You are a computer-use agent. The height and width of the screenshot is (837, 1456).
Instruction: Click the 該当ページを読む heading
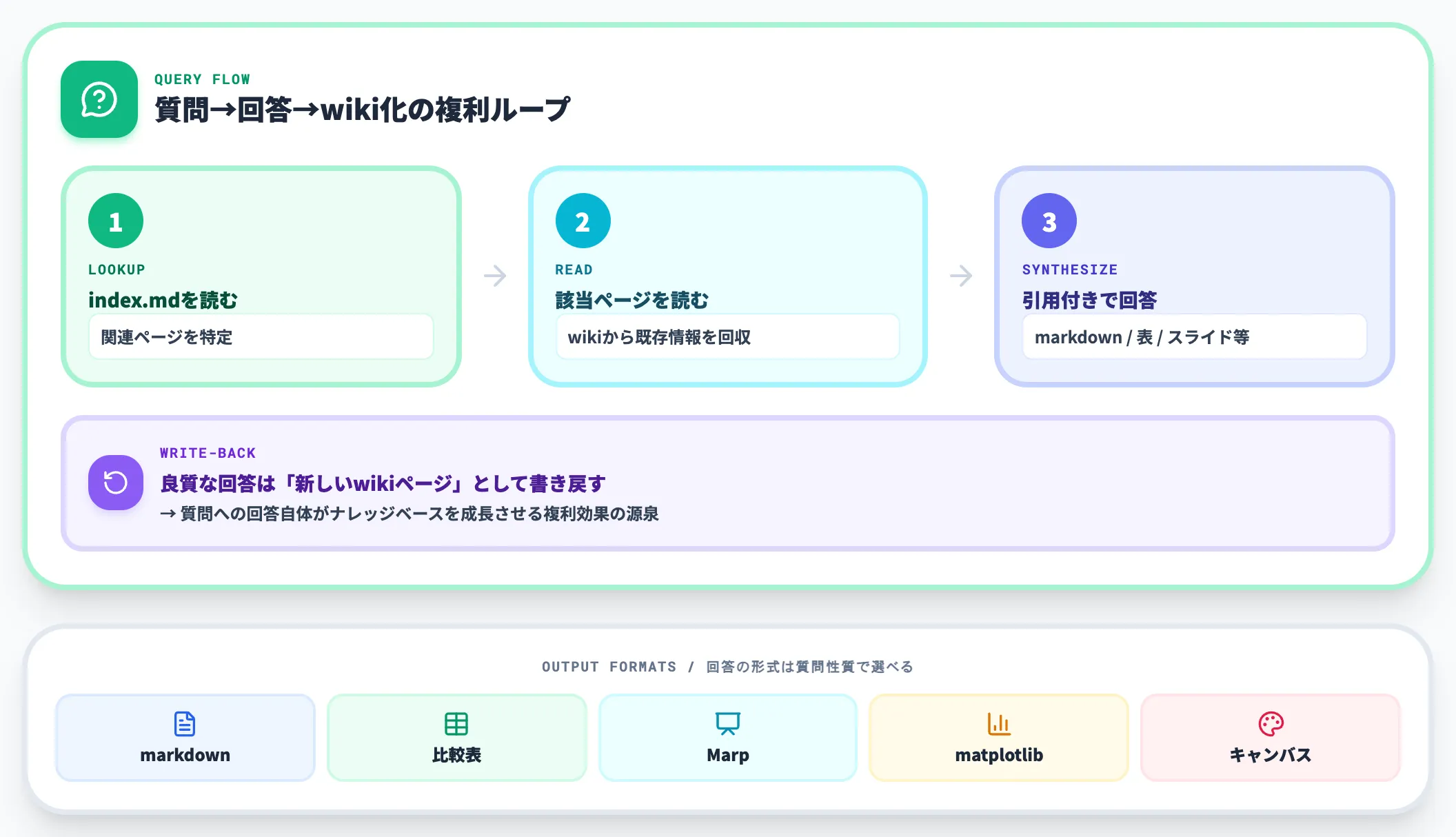tap(632, 300)
